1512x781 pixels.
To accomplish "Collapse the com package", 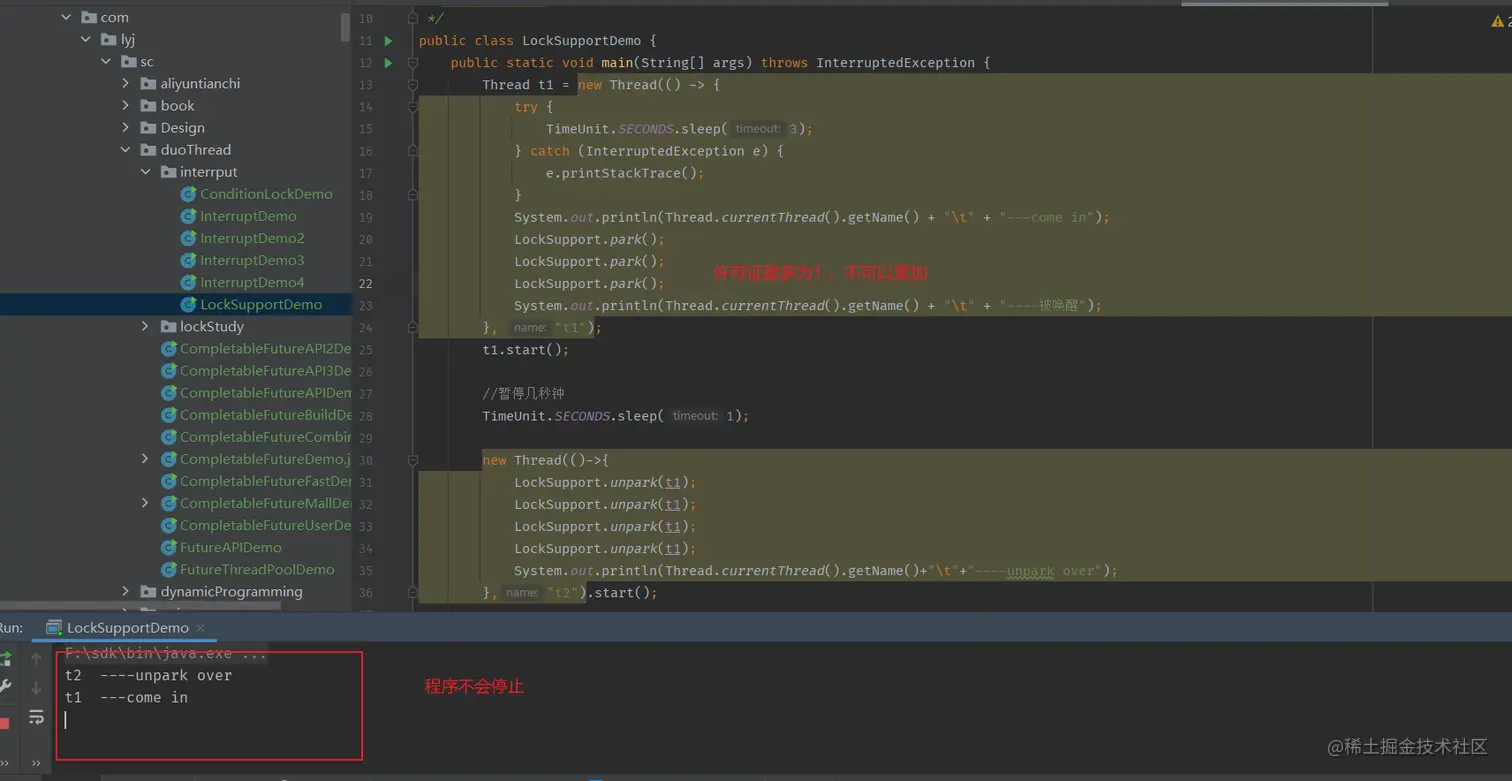I will coord(66,18).
